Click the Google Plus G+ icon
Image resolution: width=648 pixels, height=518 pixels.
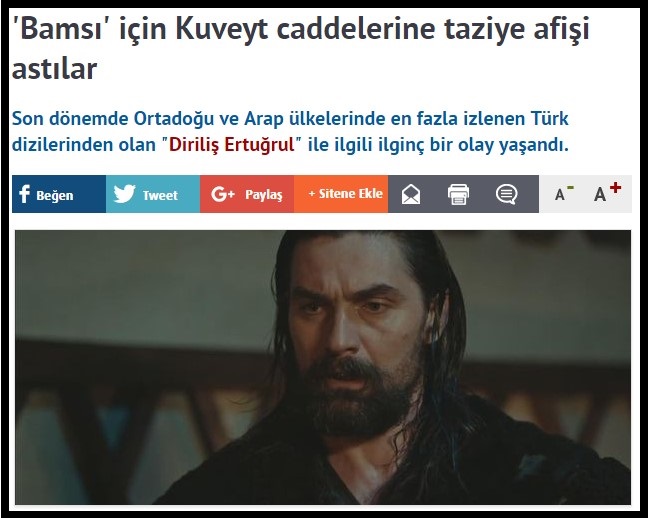[223, 194]
